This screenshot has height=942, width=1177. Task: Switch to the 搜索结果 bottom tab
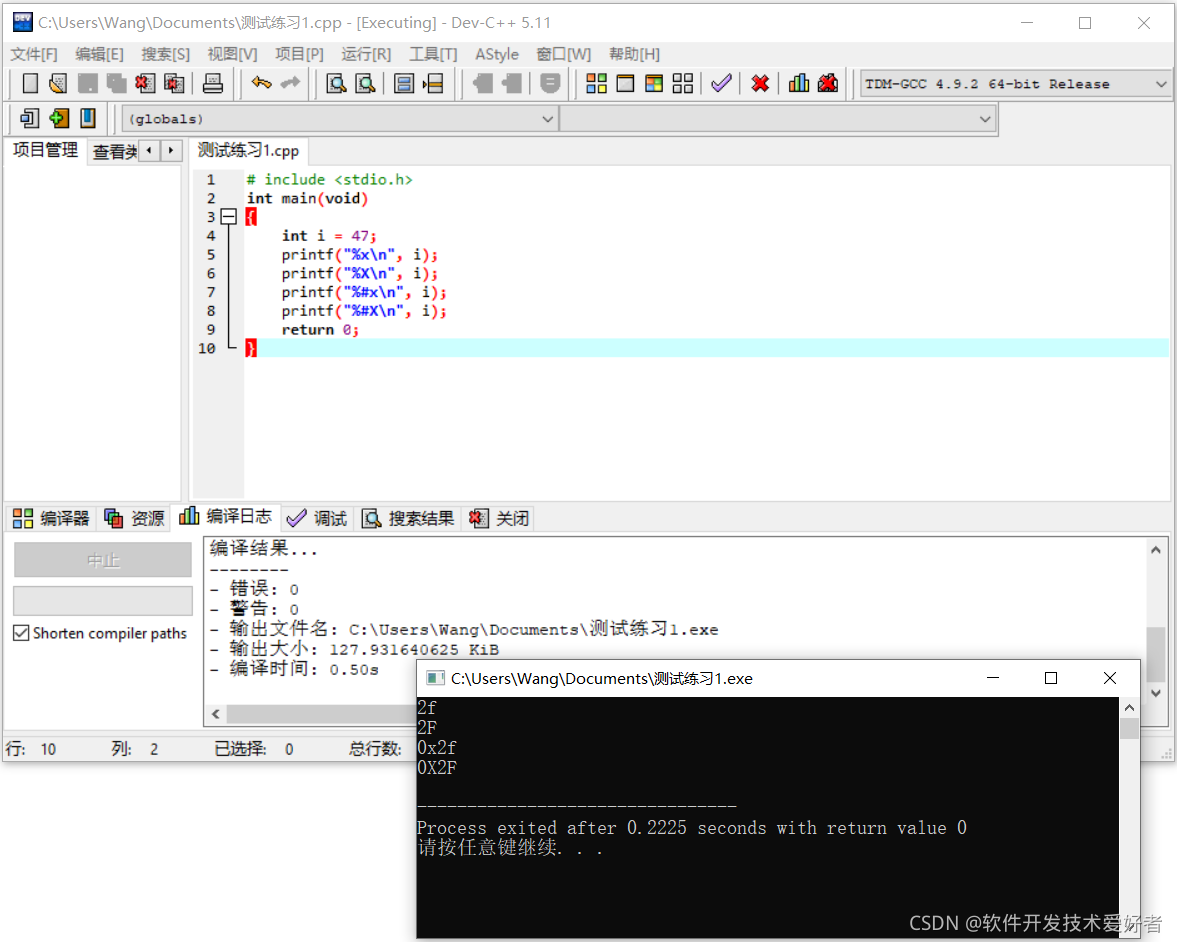[408, 518]
